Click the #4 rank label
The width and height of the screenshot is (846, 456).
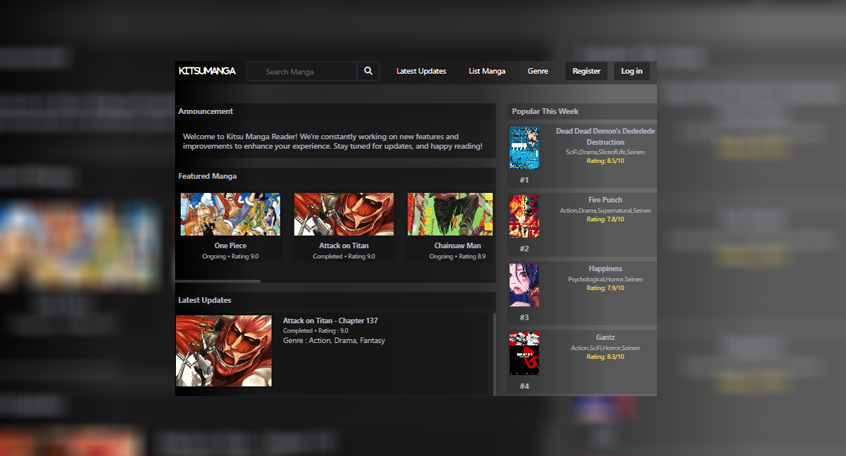point(524,386)
